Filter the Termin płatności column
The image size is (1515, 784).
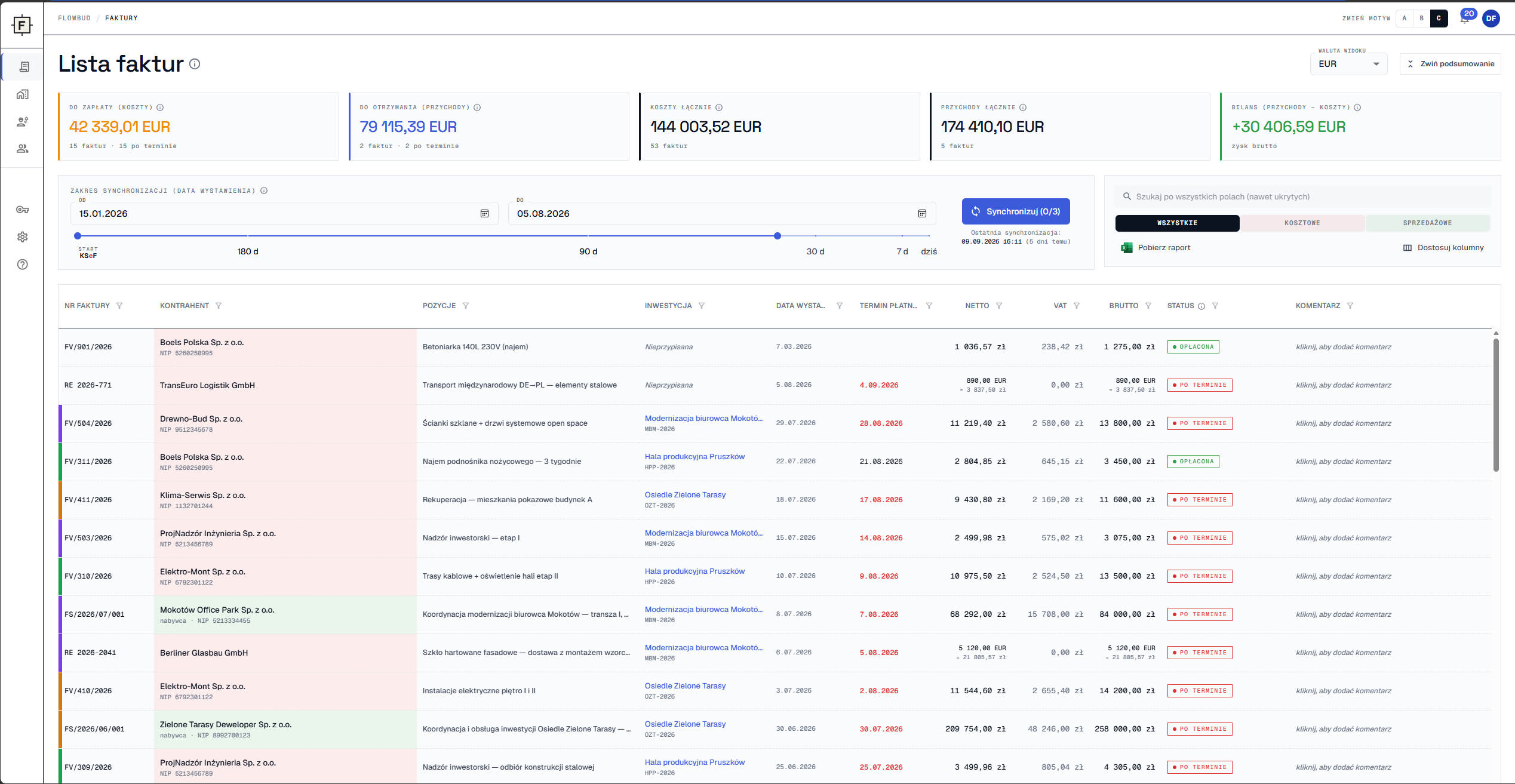(929, 306)
